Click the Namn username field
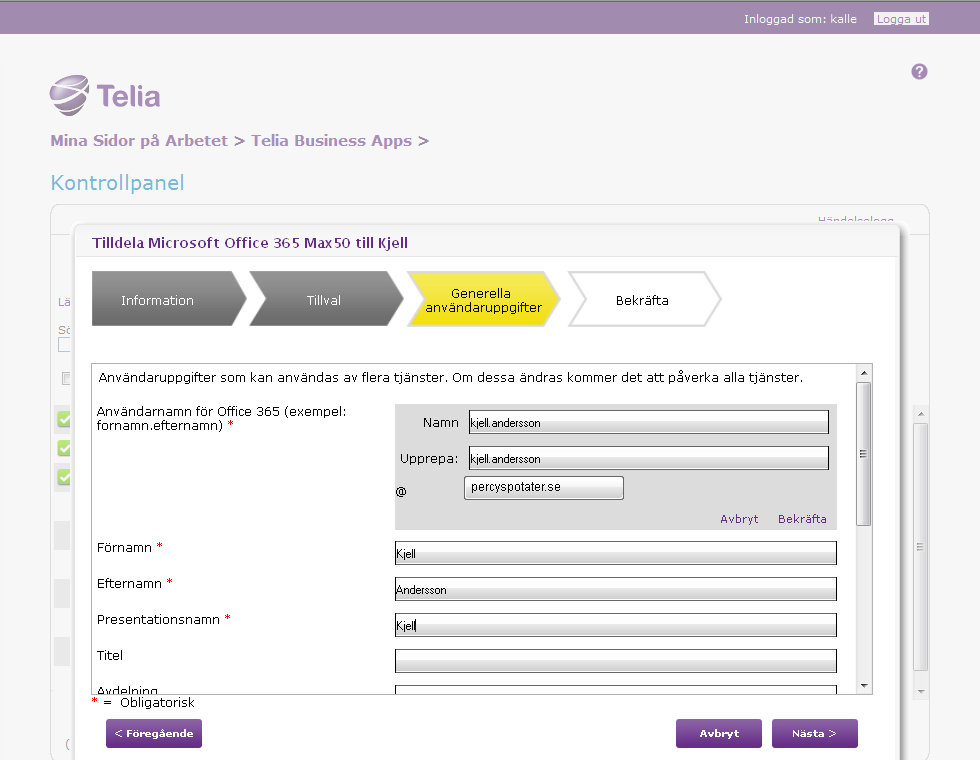Image resolution: width=980 pixels, height=760 pixels. 649,422
